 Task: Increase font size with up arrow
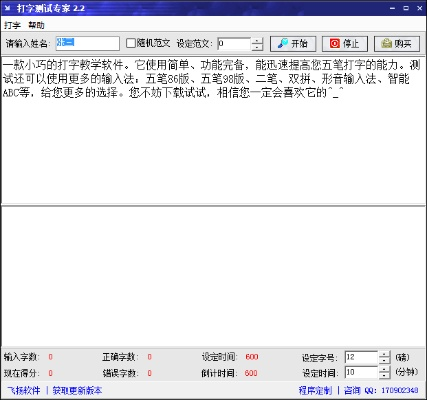[384, 354]
